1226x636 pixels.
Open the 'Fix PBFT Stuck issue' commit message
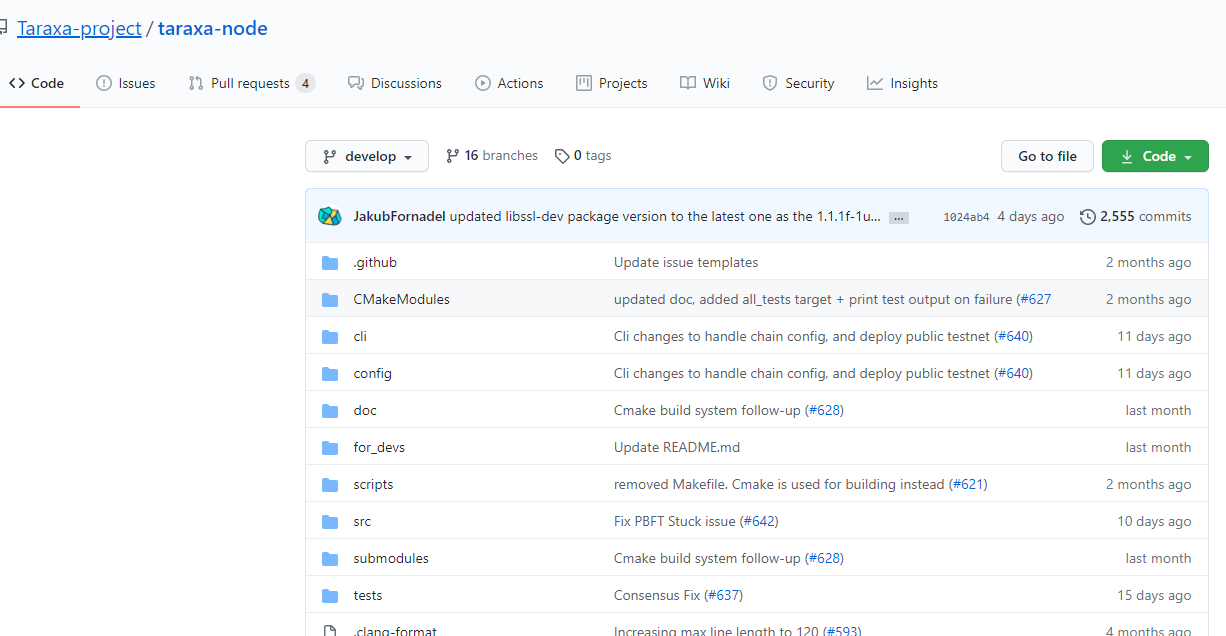tap(675, 521)
